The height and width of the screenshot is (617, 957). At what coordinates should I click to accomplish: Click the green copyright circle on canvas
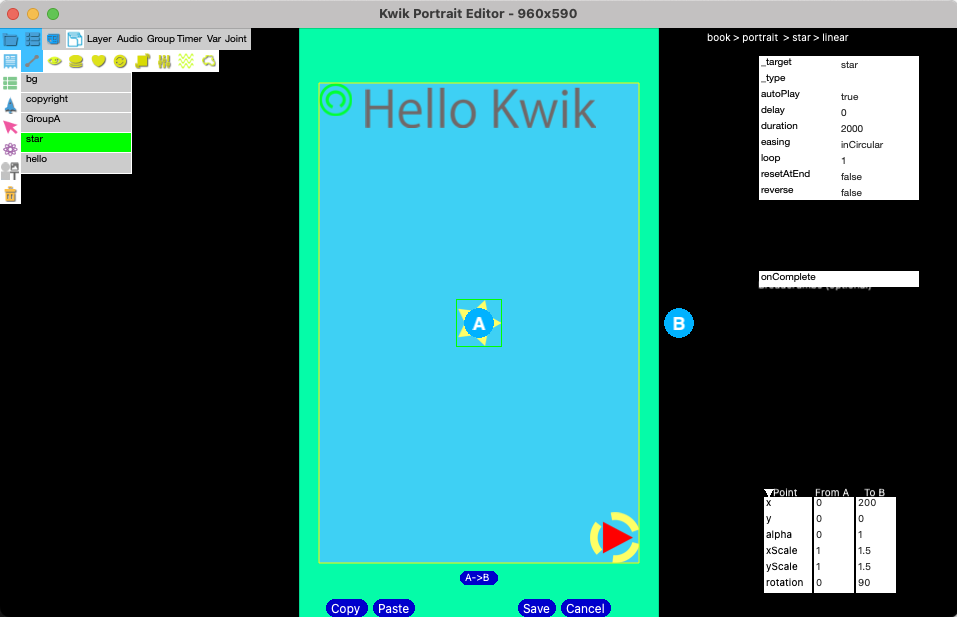(x=336, y=99)
